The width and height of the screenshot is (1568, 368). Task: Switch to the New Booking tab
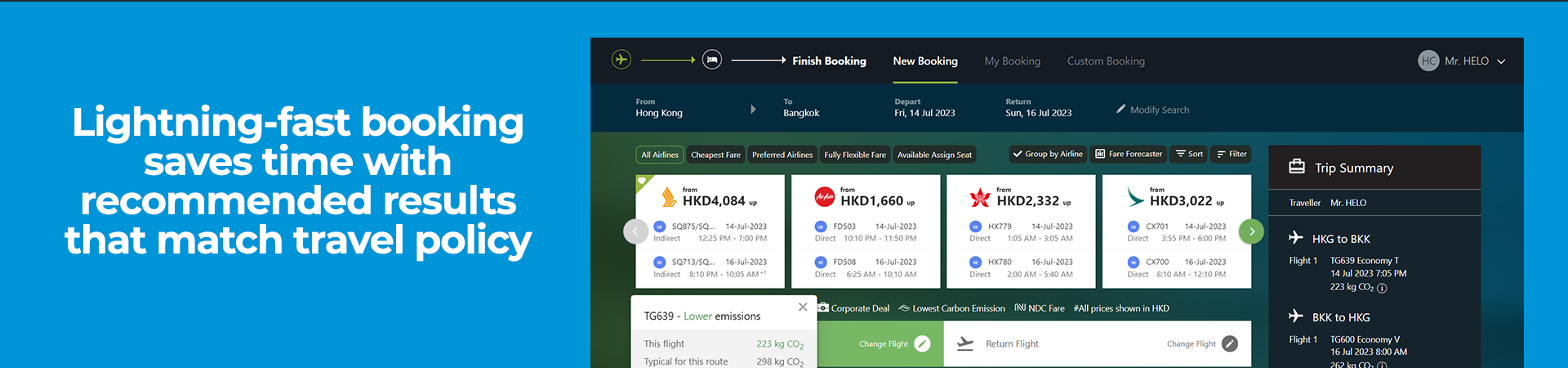925,61
